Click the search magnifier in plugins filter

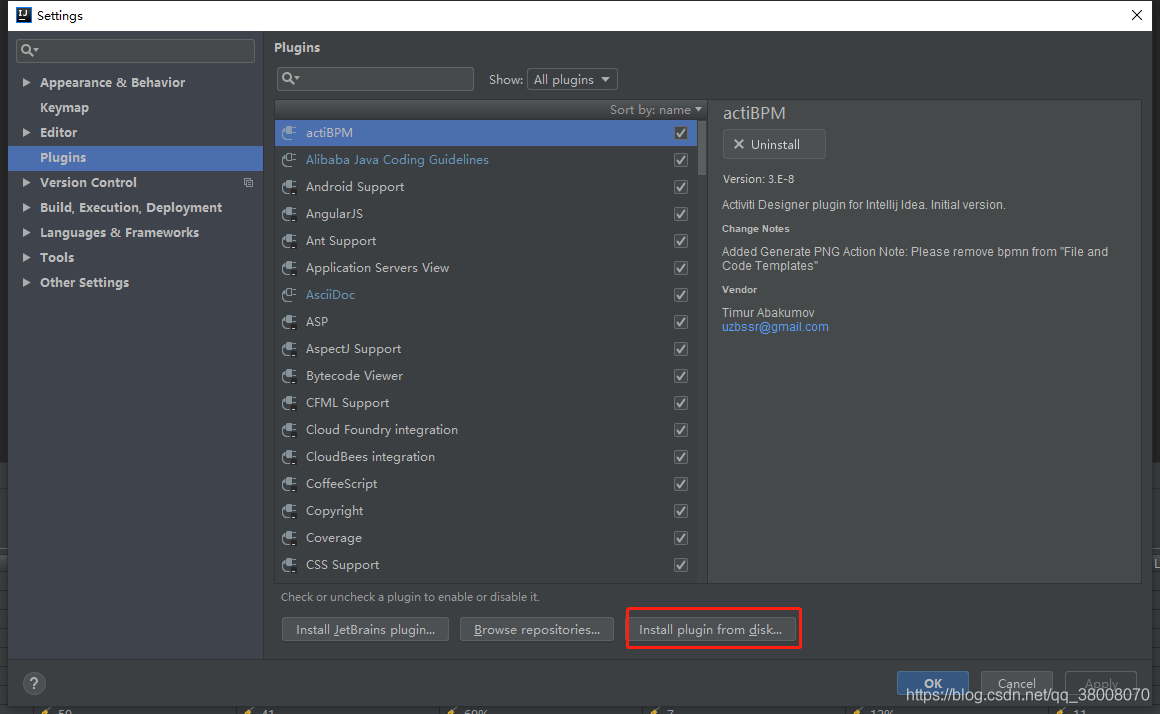(290, 79)
